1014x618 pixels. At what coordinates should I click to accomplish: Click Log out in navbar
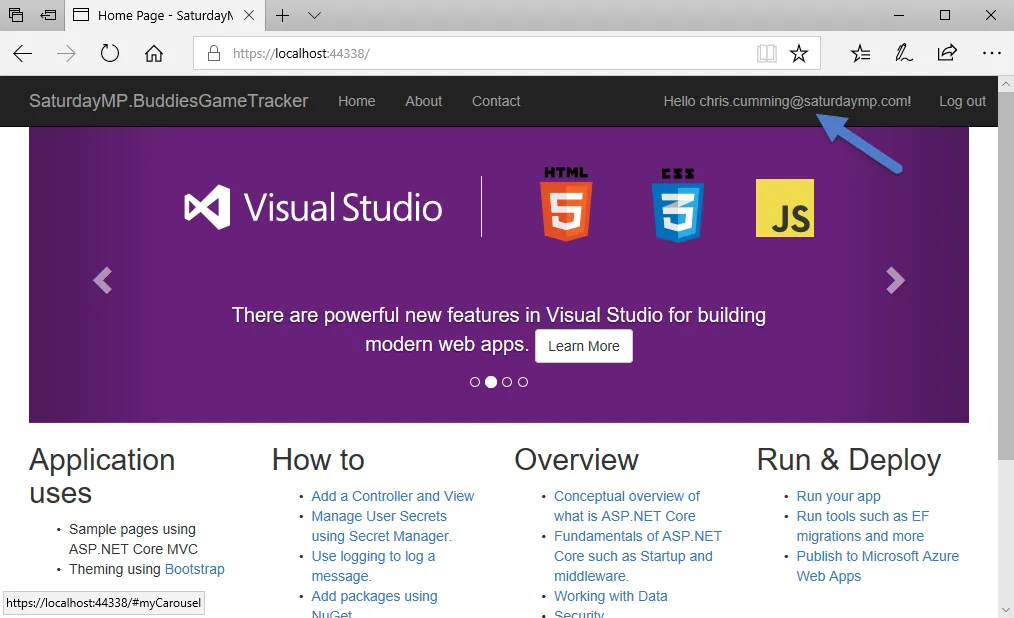tap(962, 101)
